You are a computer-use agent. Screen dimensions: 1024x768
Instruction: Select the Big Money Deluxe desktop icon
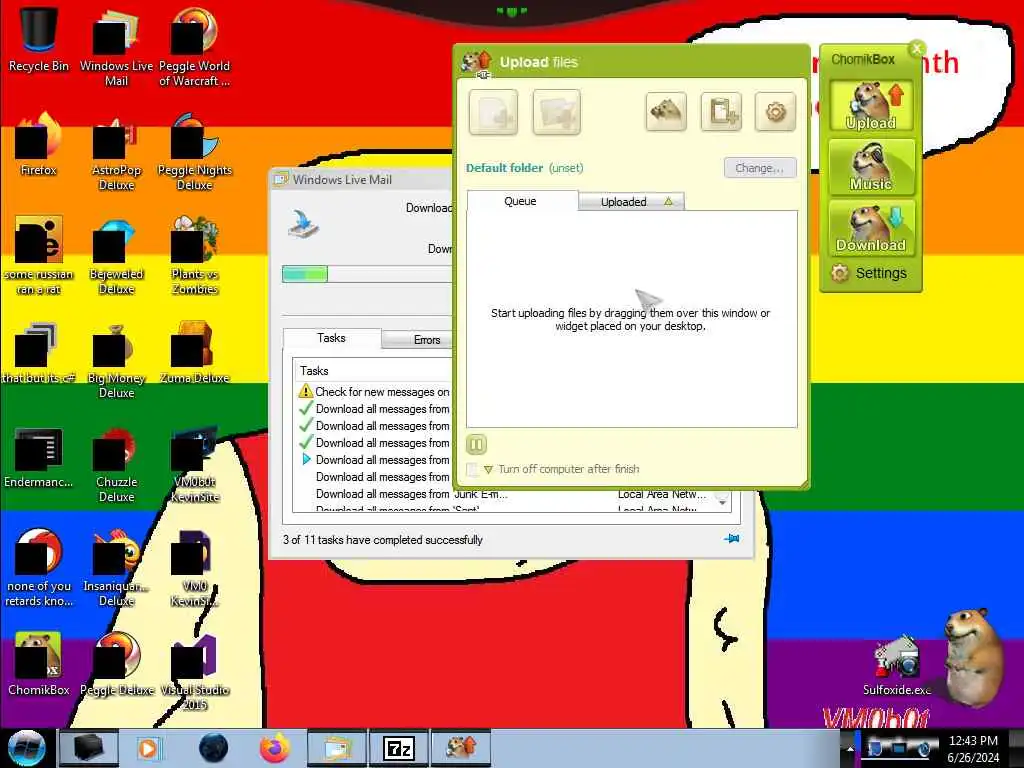[x=116, y=360]
